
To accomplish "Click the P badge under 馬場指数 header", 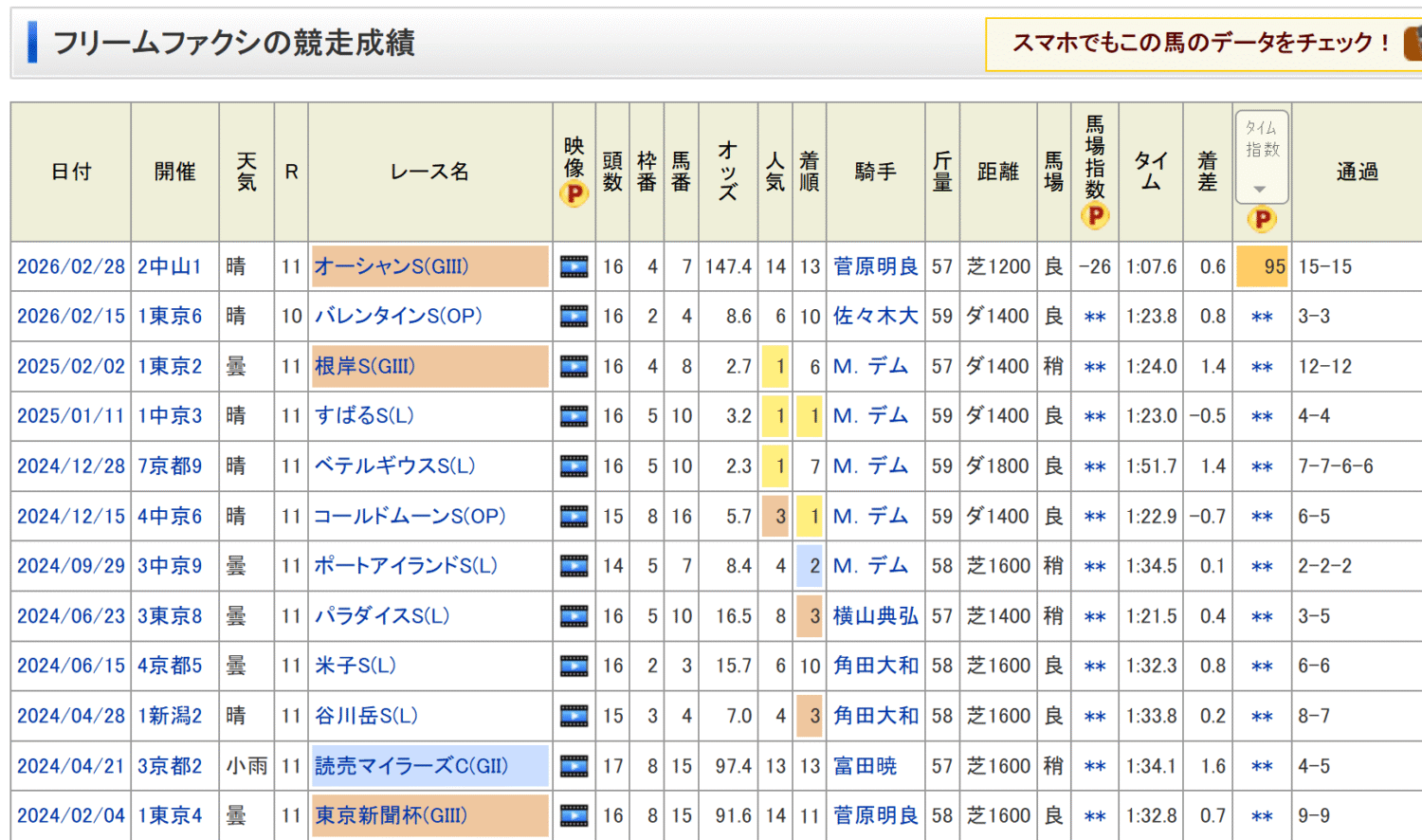I will [x=1095, y=216].
